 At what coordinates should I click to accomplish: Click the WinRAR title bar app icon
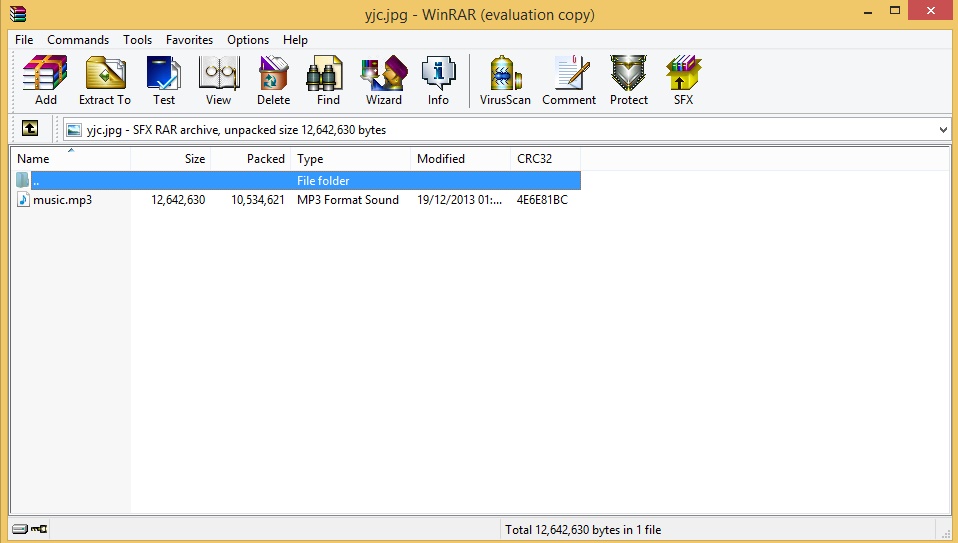pos(18,13)
